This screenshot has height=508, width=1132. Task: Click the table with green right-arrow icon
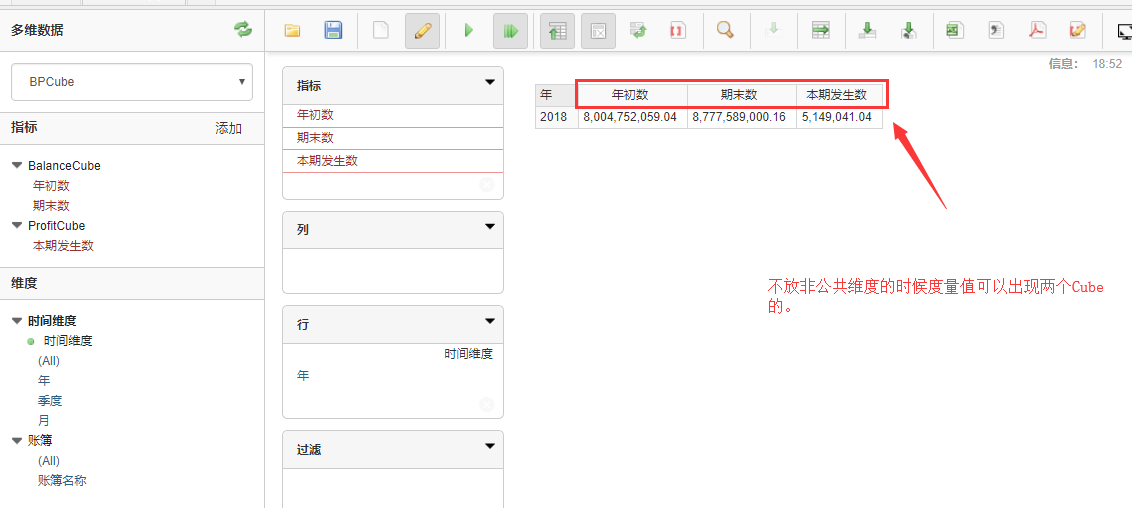coord(821,31)
